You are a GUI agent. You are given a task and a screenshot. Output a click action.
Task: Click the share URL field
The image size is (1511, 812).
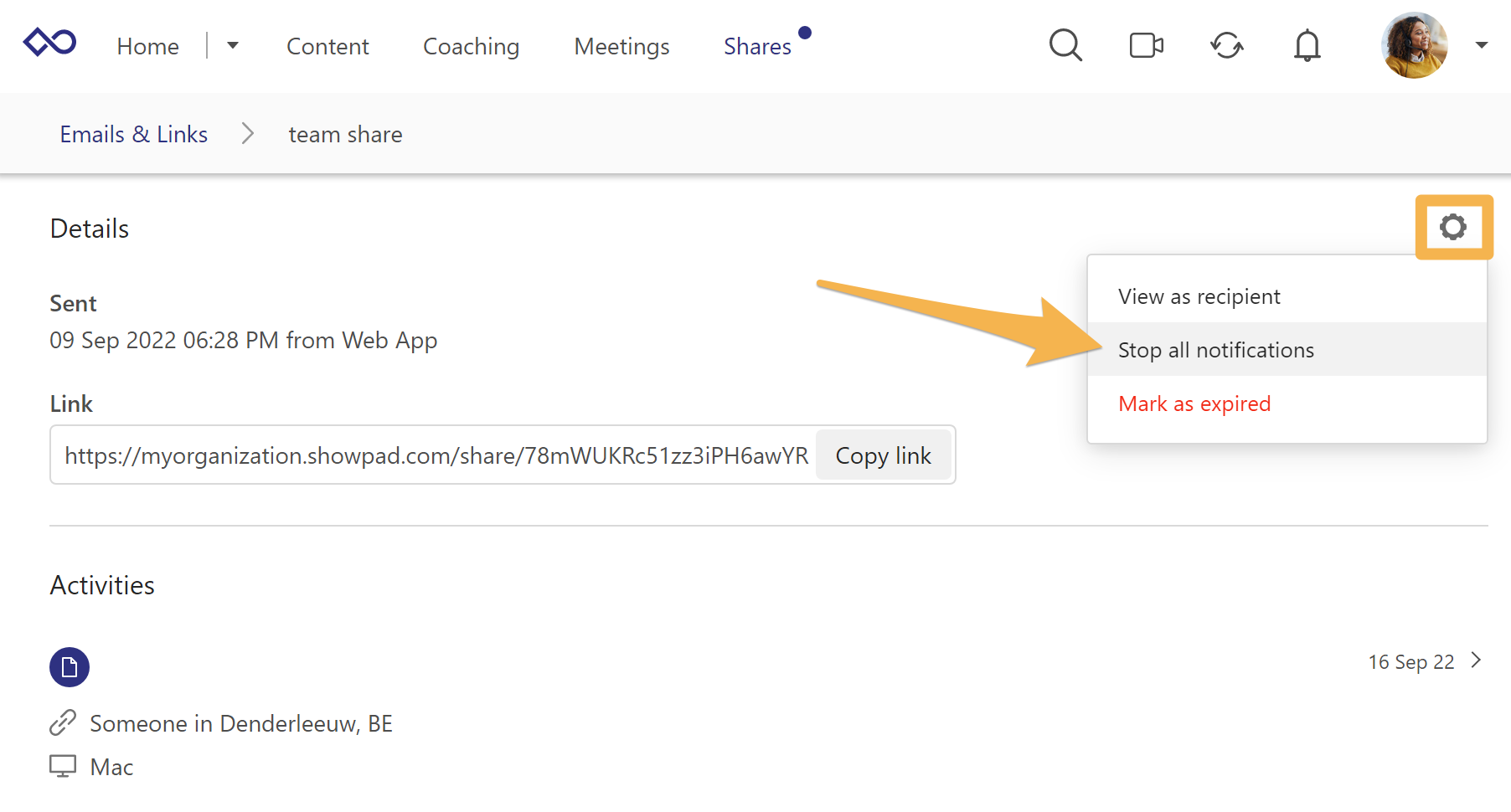436,455
